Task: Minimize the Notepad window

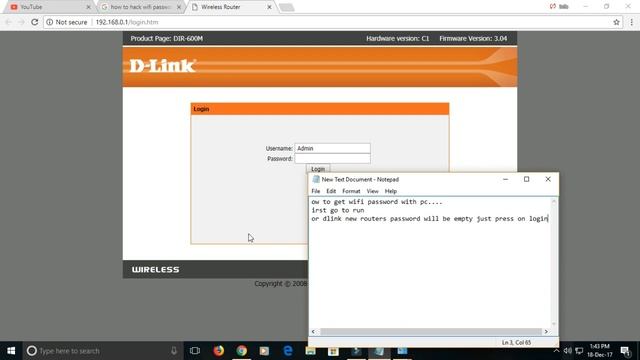Action: (x=505, y=179)
